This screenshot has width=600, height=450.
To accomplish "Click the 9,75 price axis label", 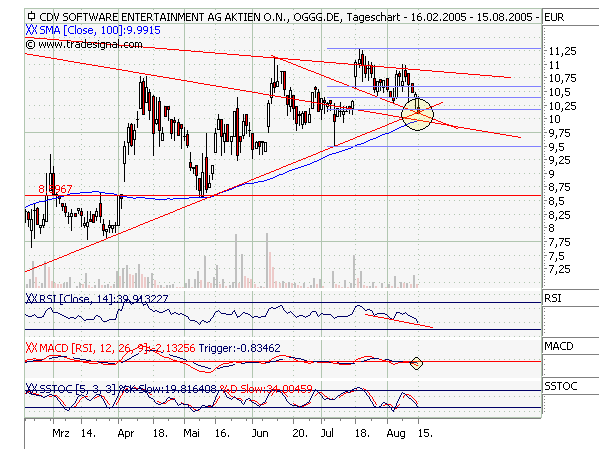I will (559, 133).
